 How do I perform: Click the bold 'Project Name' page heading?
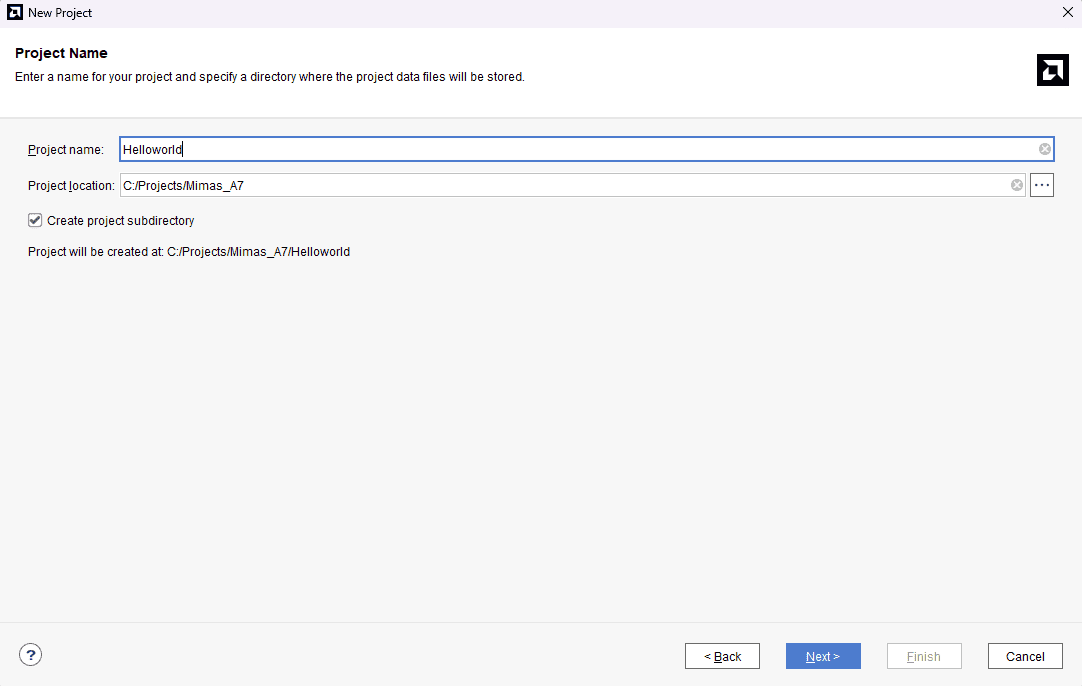pos(61,53)
